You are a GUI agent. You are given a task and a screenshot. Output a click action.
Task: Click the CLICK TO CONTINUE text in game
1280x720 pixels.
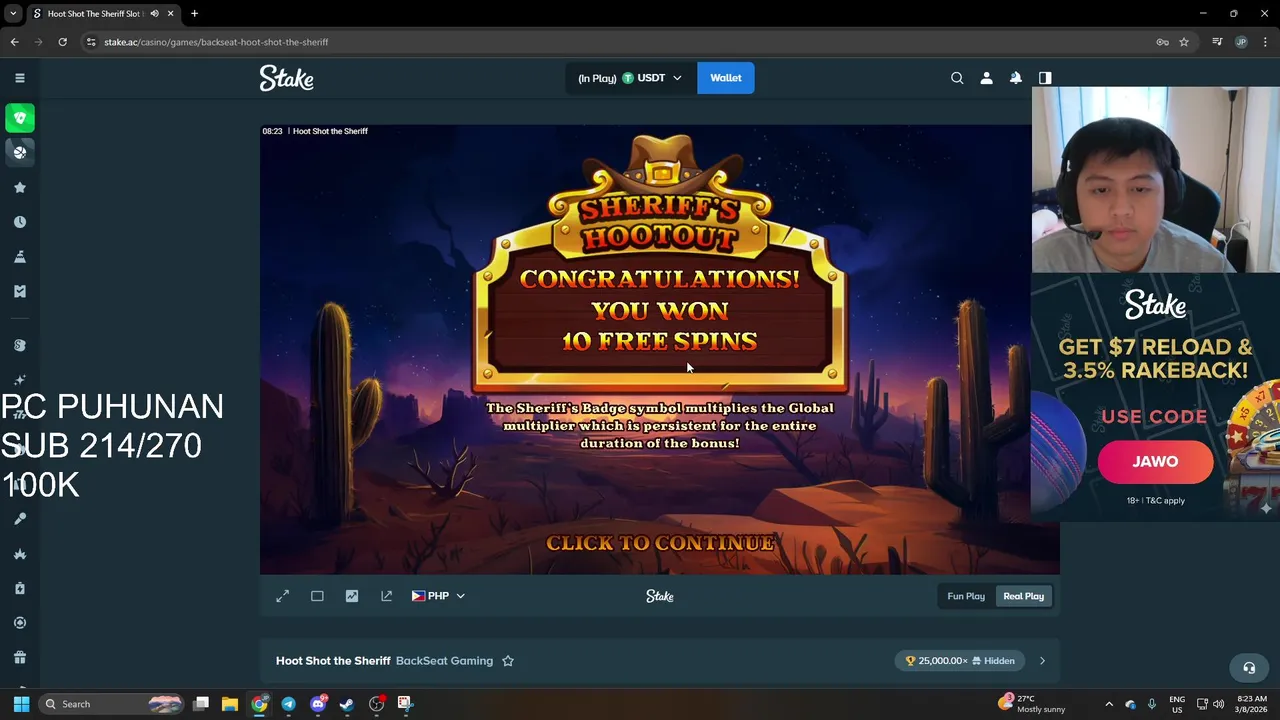(x=660, y=543)
